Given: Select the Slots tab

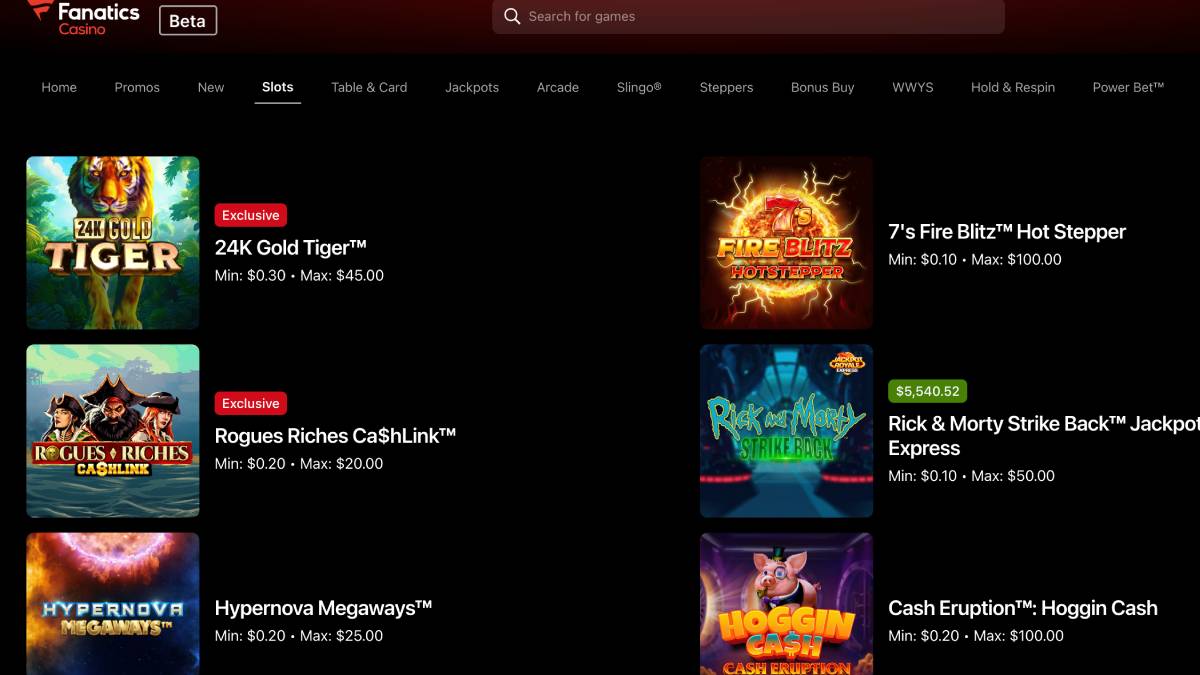Looking at the screenshot, I should click(x=278, y=87).
